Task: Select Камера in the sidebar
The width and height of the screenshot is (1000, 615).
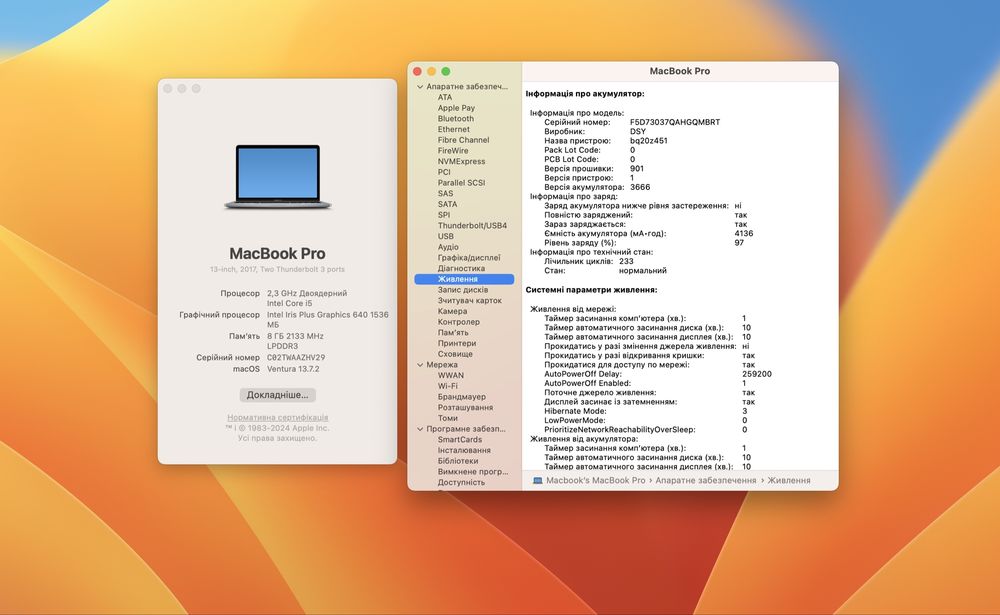Action: point(452,311)
